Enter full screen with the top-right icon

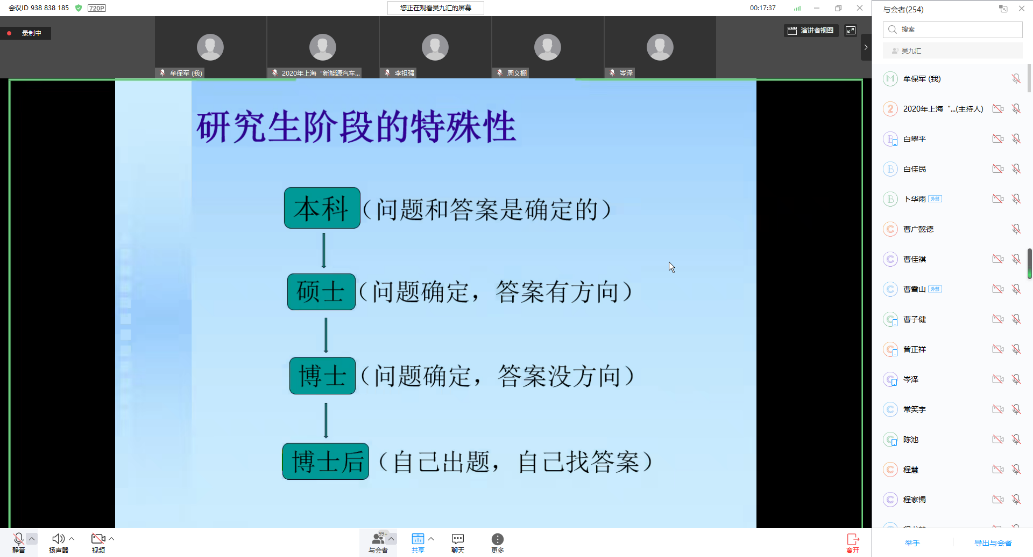(x=851, y=31)
